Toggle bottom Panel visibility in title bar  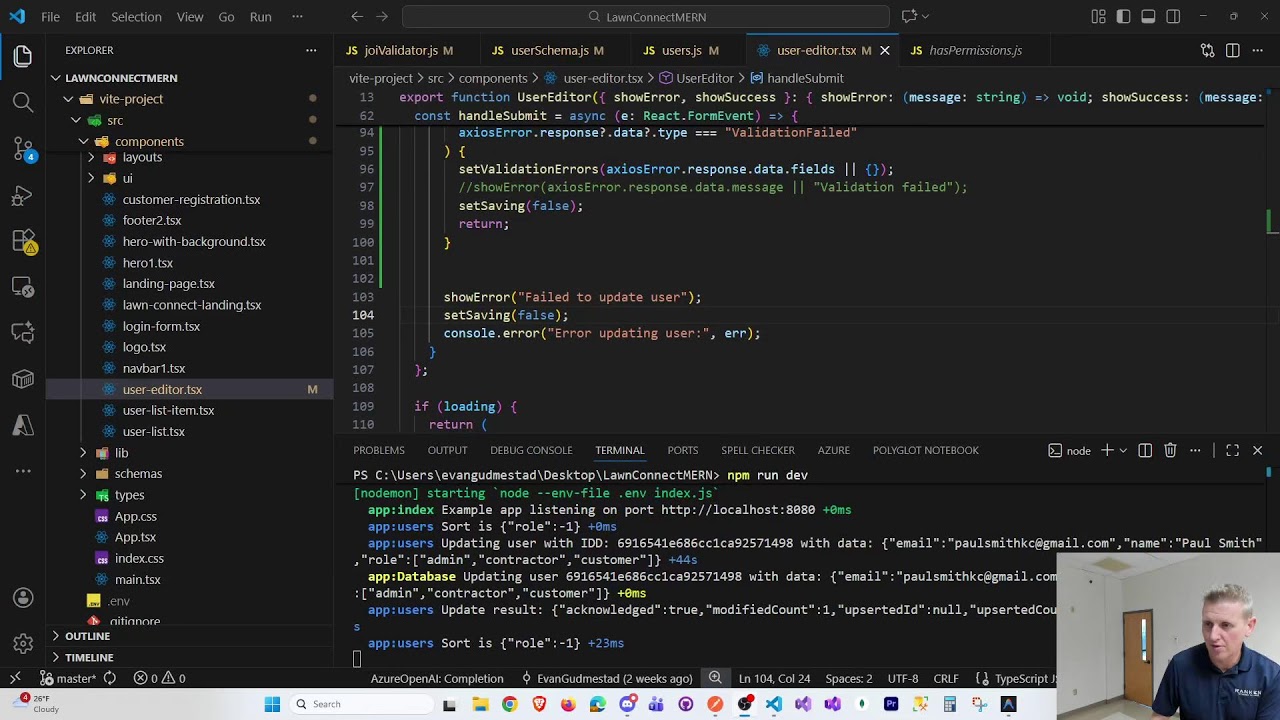pyautogui.click(x=1148, y=17)
